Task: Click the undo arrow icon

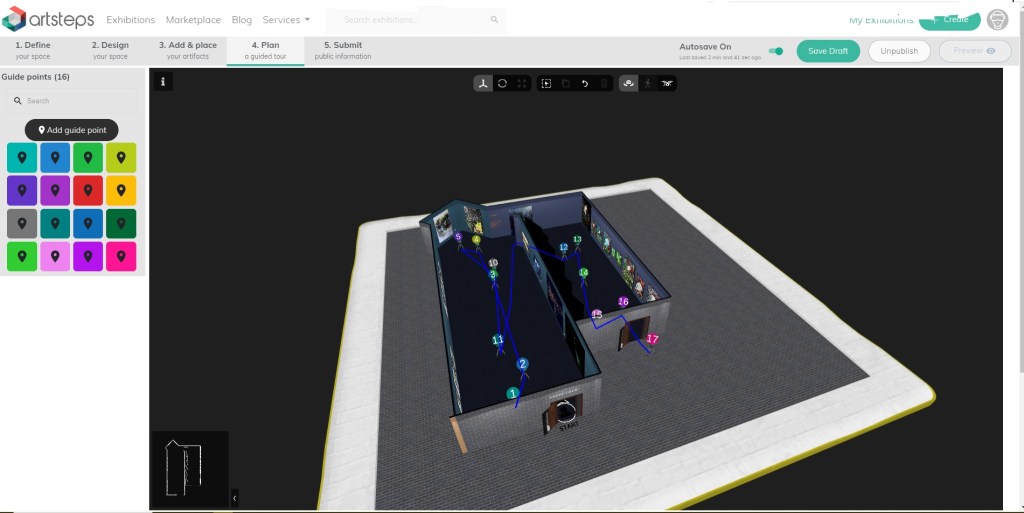Action: (585, 83)
